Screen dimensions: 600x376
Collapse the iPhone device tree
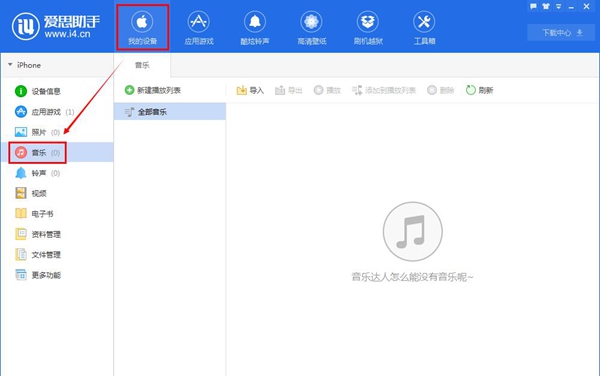coord(10,65)
